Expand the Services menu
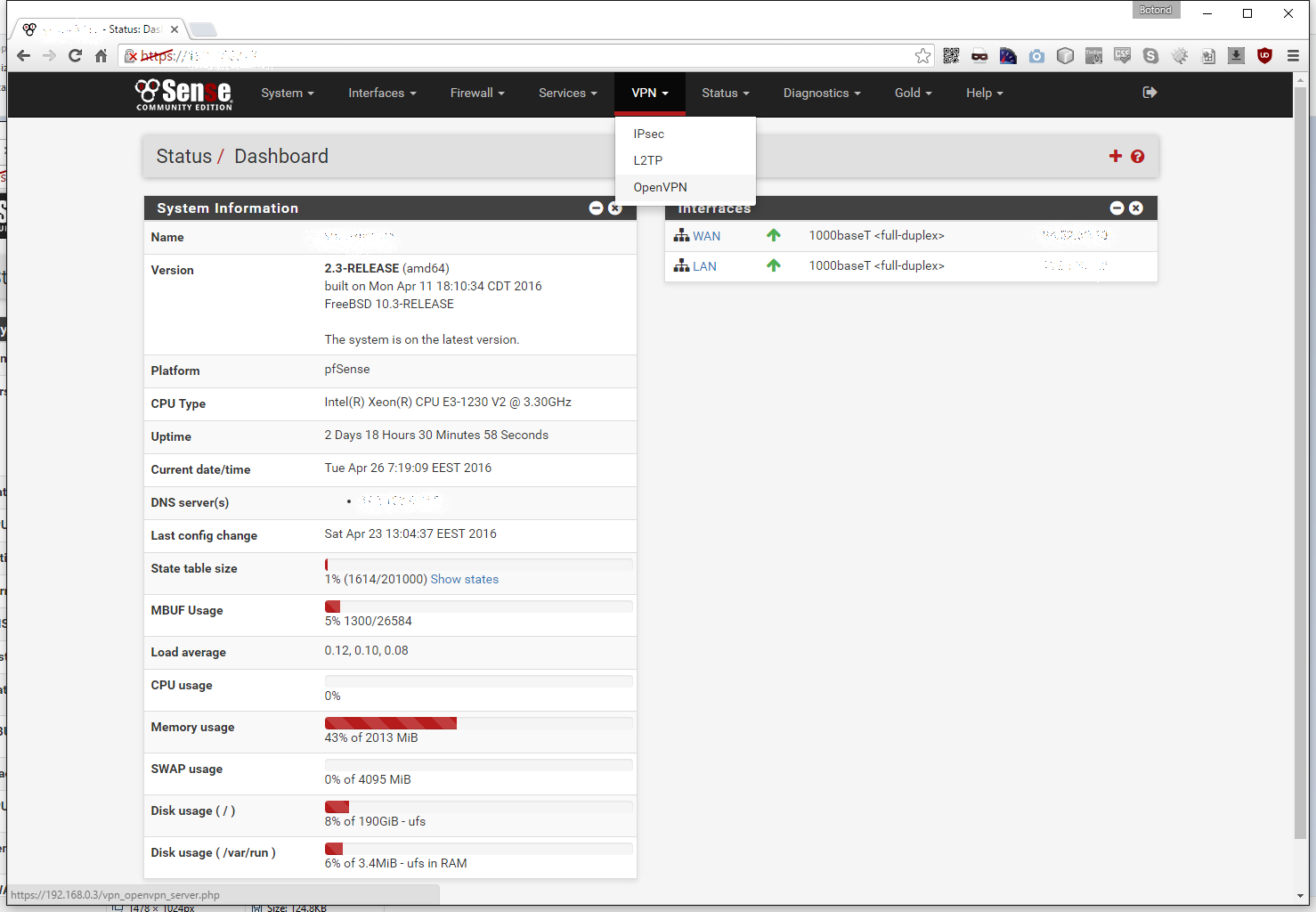This screenshot has height=912, width=1316. [567, 93]
